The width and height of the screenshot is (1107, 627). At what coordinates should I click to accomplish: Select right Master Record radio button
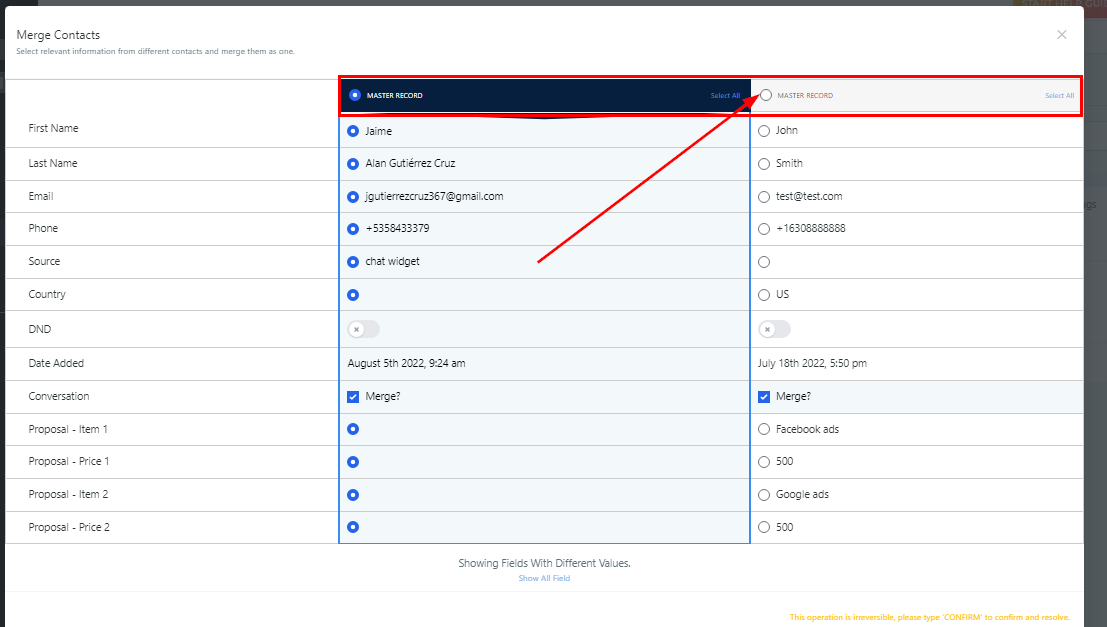[766, 95]
